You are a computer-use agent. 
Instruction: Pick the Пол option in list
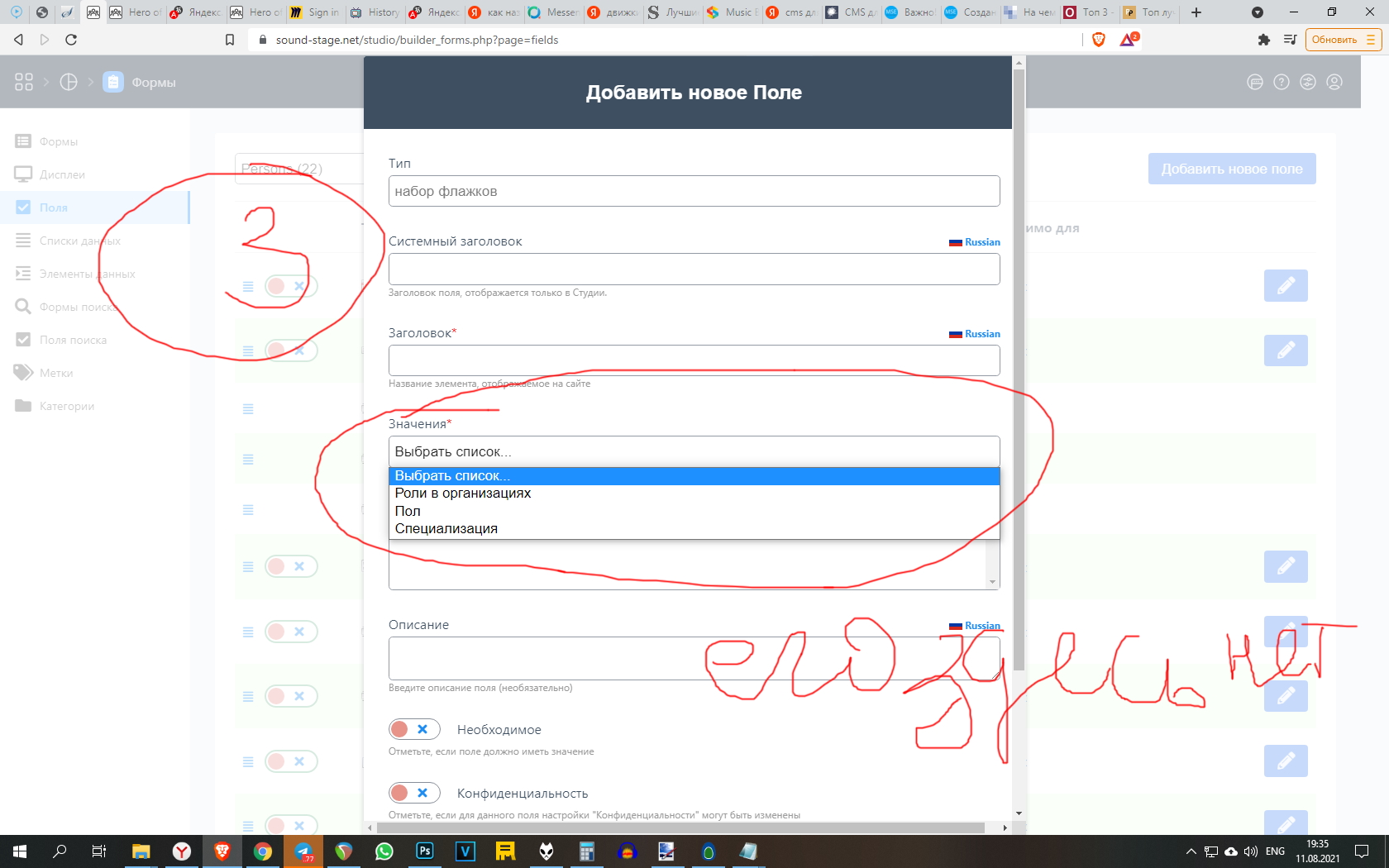408,511
